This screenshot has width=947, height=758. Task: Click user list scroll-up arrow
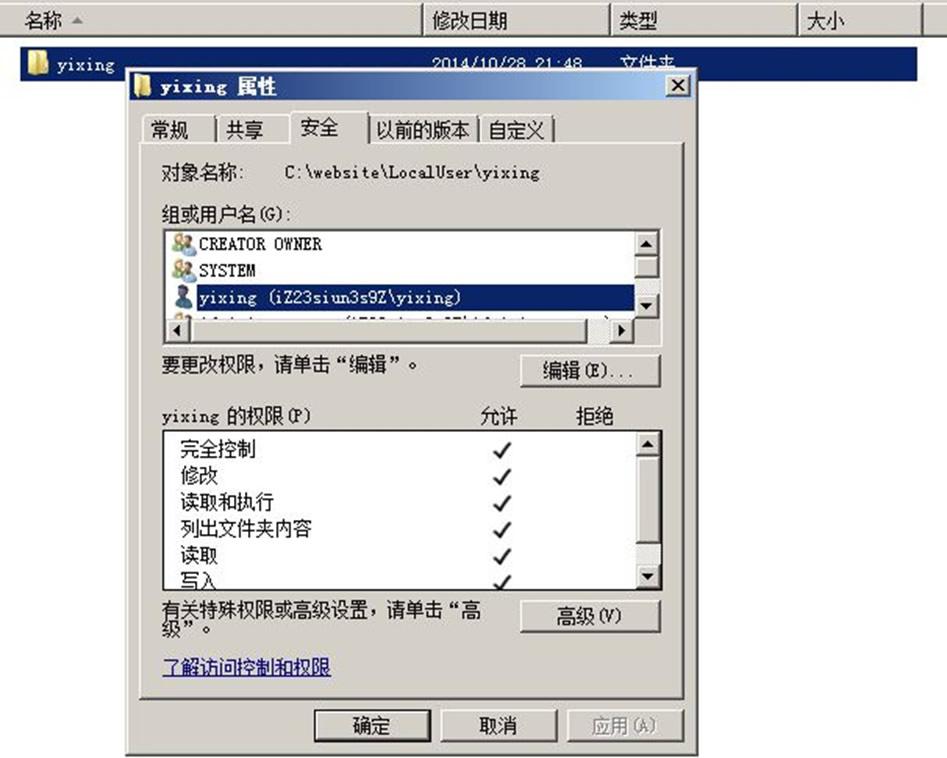click(x=646, y=243)
